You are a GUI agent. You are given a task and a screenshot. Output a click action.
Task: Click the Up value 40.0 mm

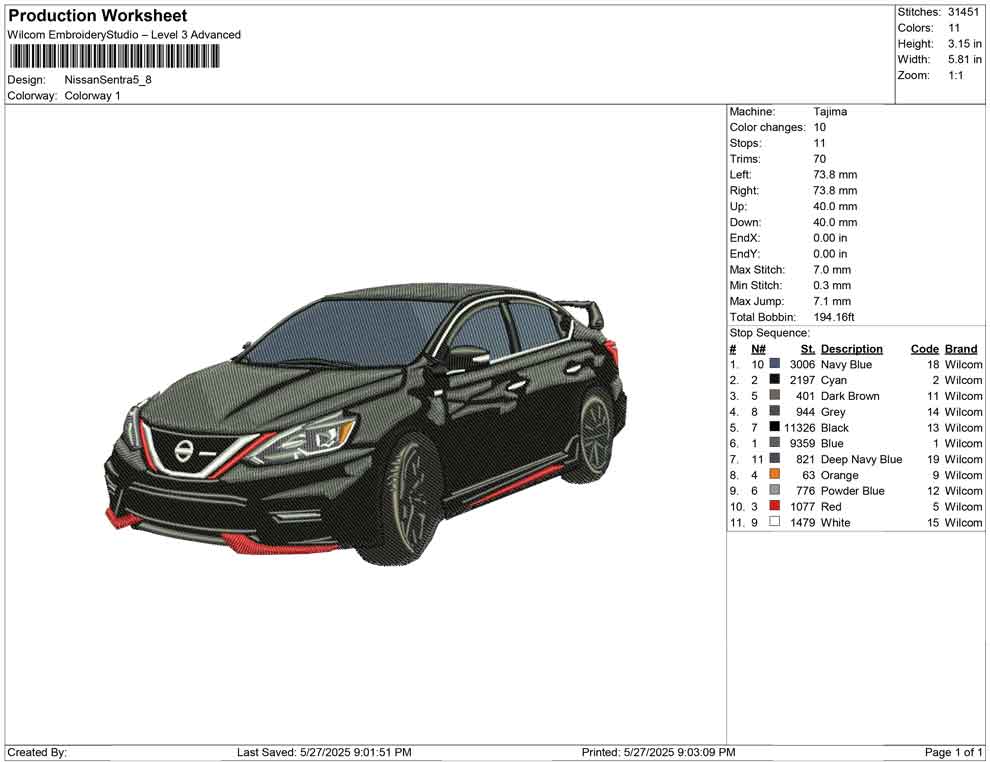tap(835, 206)
